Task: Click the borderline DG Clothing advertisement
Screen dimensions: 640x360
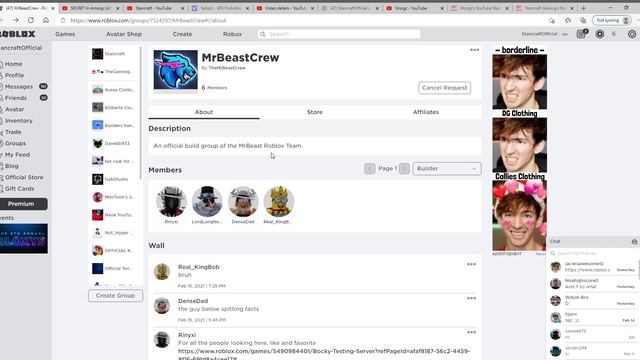Action: click(x=520, y=148)
